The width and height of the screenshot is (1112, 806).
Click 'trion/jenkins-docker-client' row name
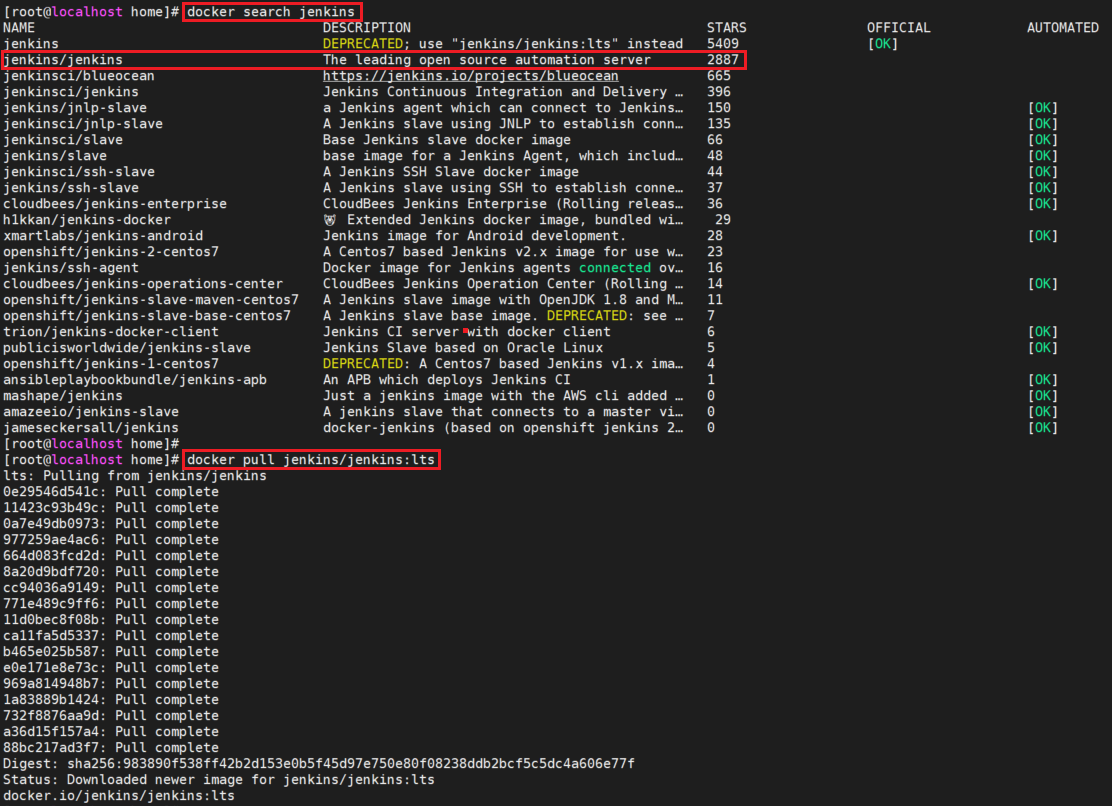click(111, 332)
